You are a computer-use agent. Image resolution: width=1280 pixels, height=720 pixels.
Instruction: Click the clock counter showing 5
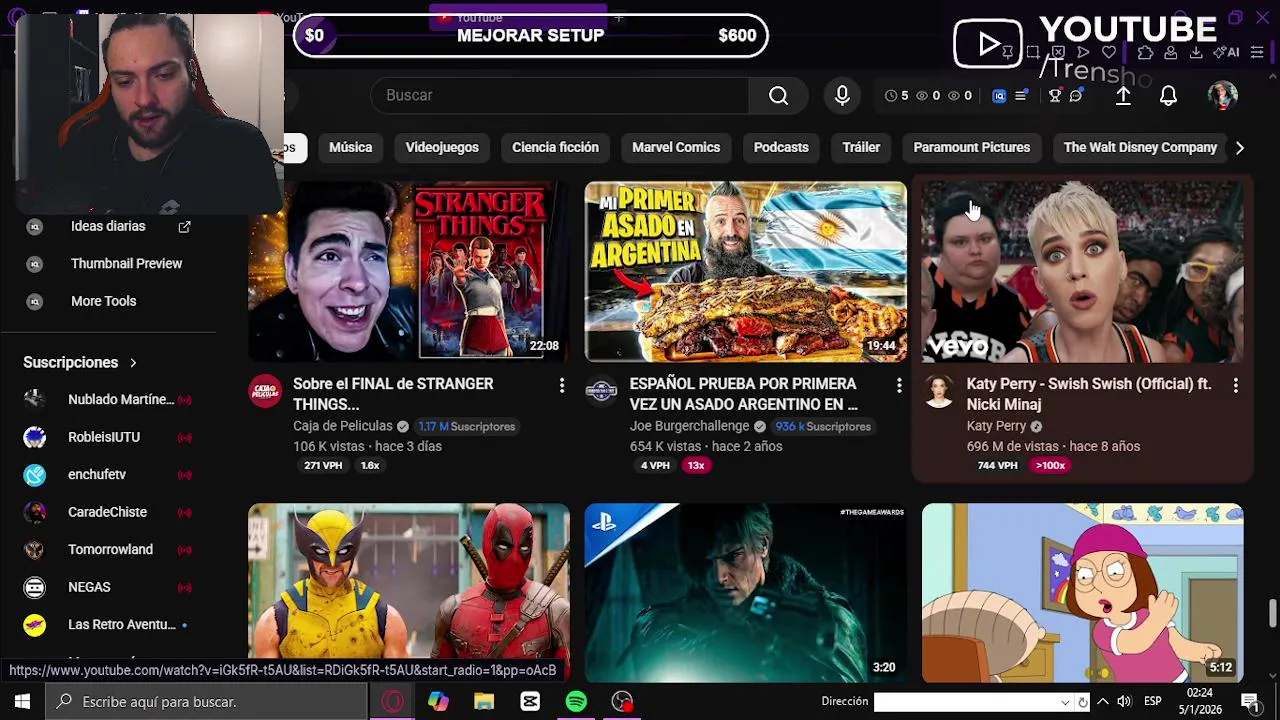pos(897,96)
